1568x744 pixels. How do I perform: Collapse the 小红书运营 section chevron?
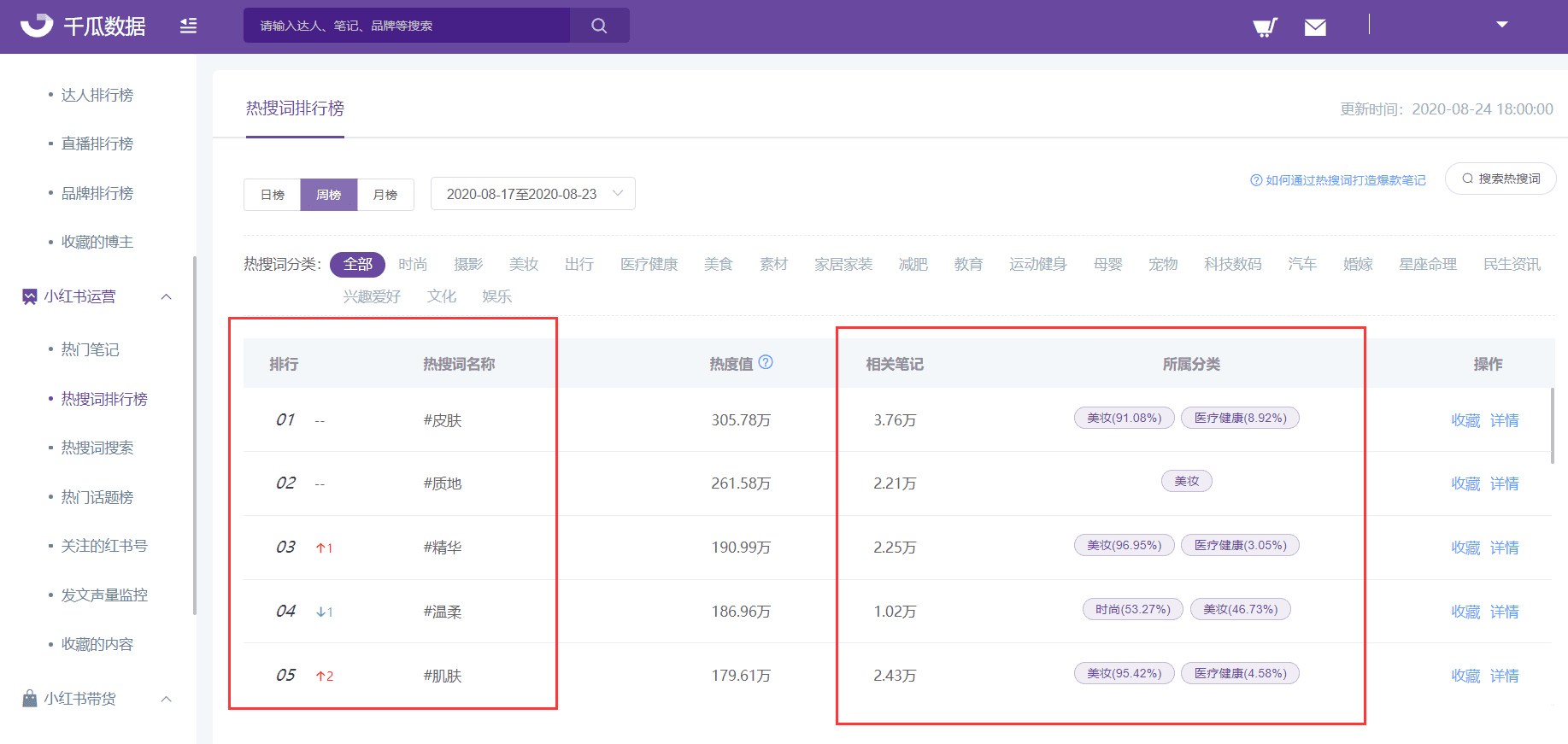tap(167, 296)
